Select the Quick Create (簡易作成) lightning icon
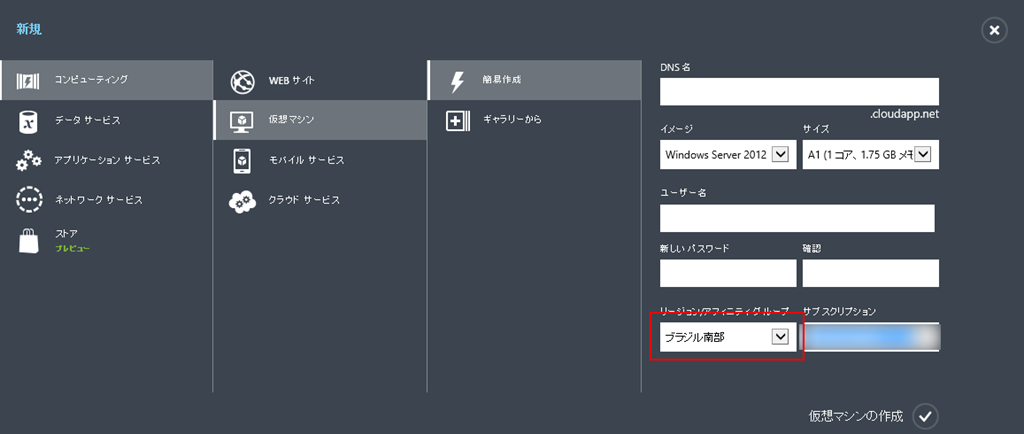The height and width of the screenshot is (434, 1024). 457,80
